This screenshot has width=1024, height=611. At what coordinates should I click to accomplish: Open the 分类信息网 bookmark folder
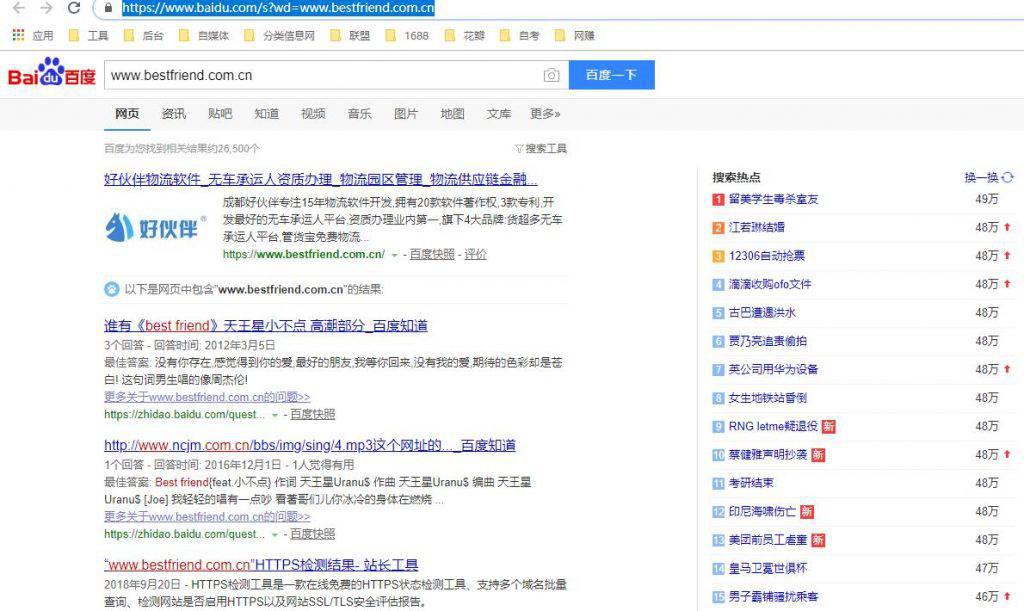tap(280, 35)
